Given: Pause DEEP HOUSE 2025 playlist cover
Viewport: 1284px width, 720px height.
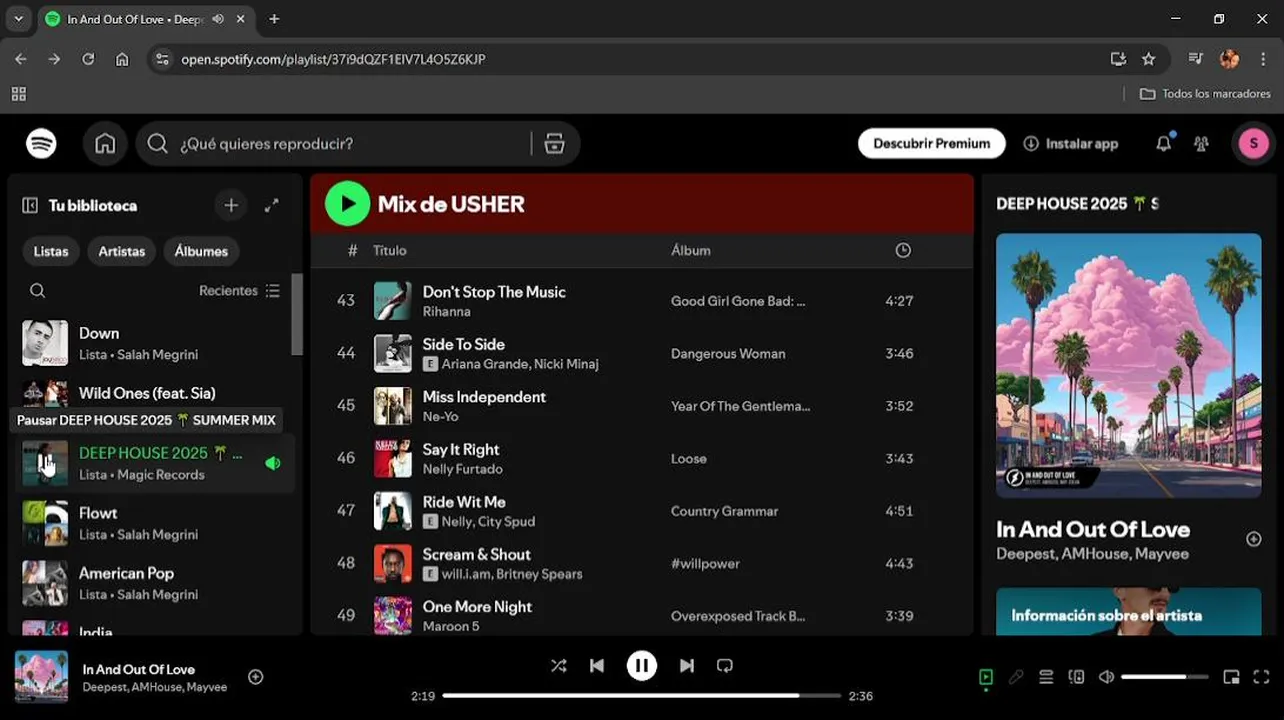Looking at the screenshot, I should pos(45,463).
